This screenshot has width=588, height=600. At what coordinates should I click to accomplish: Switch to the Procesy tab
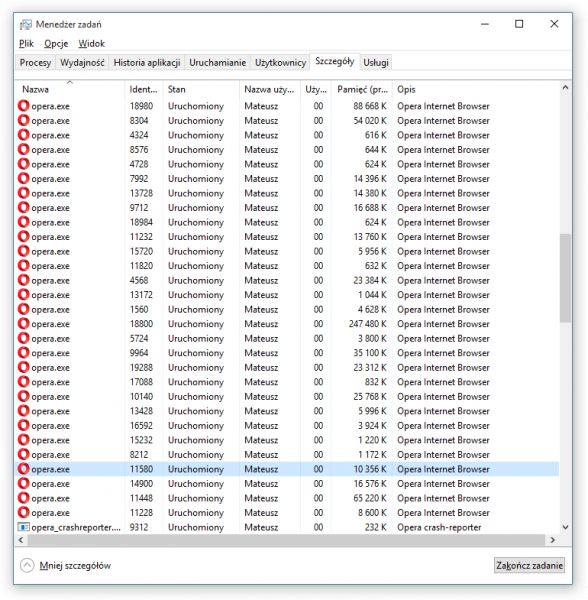[x=35, y=62]
